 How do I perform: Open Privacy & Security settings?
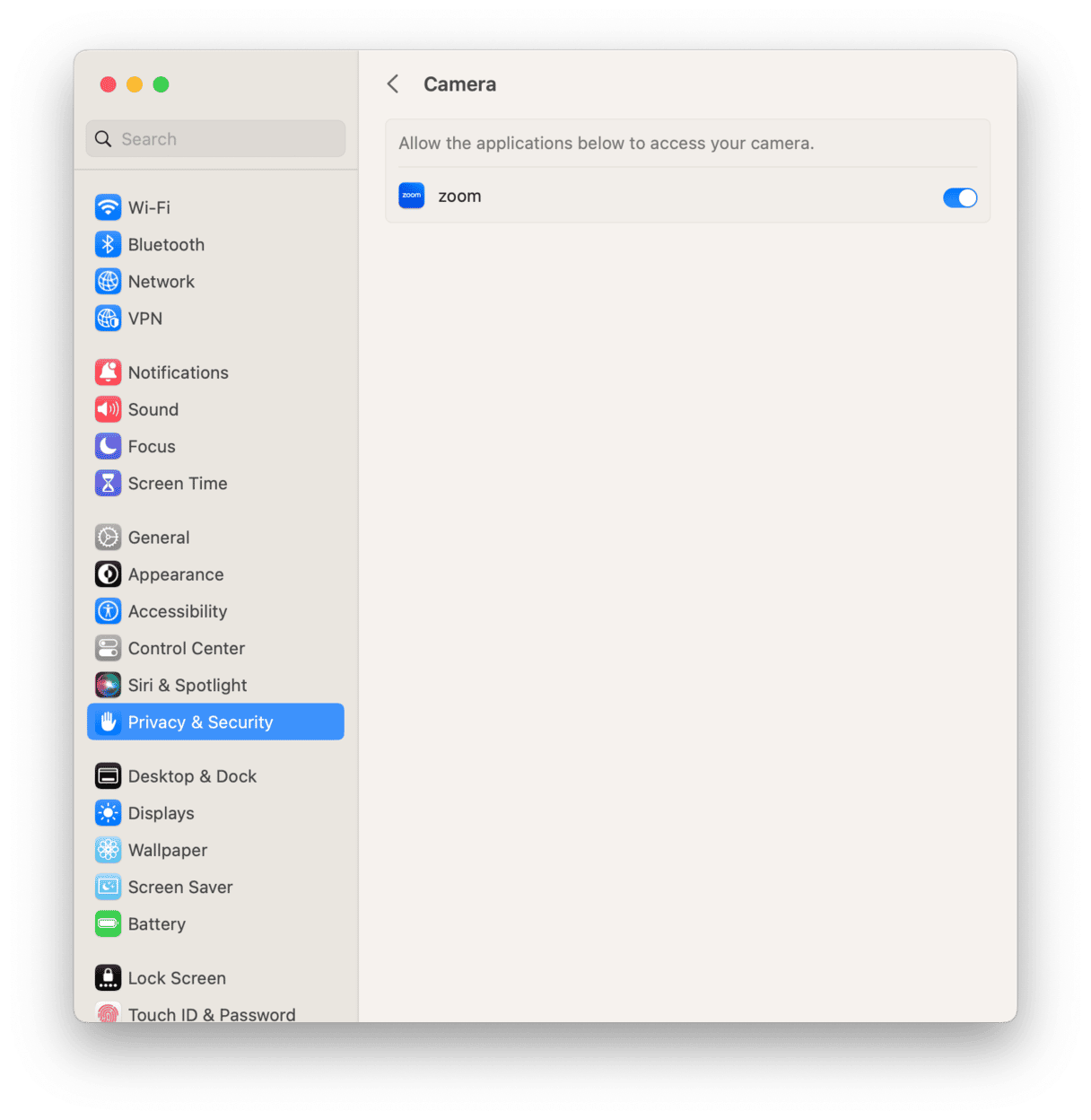click(215, 722)
